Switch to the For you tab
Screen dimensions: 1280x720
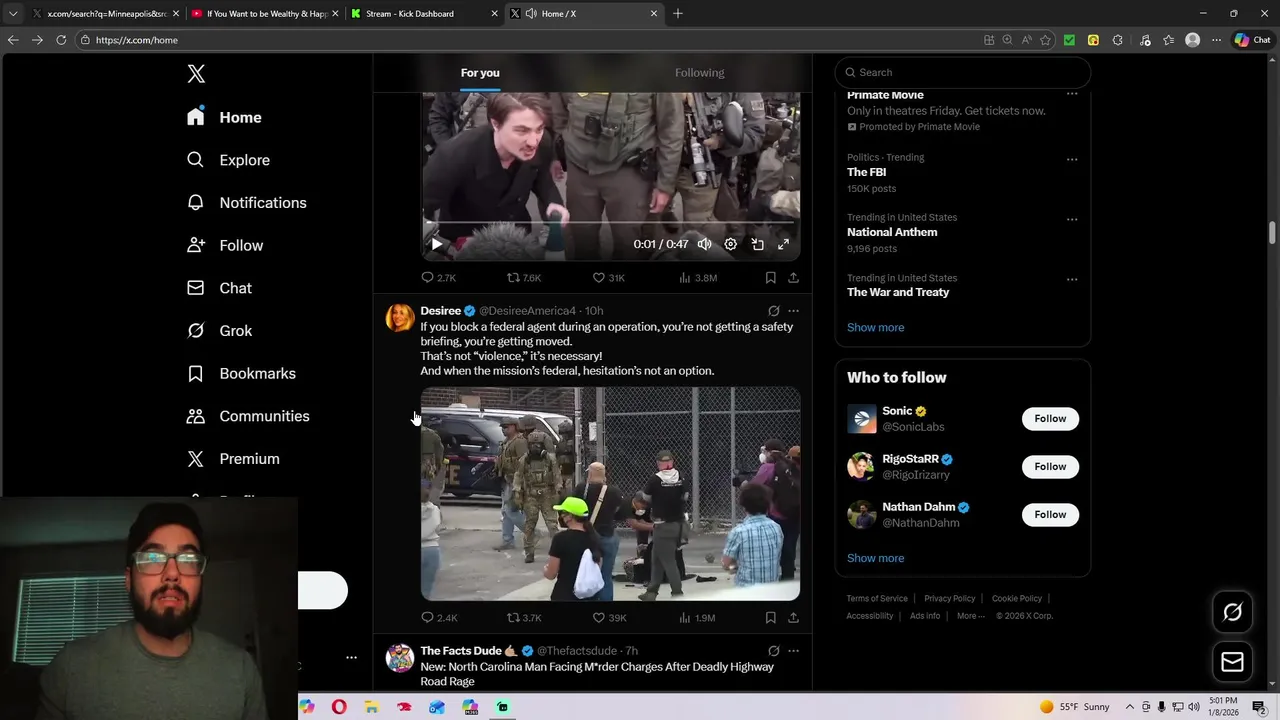[x=480, y=73]
